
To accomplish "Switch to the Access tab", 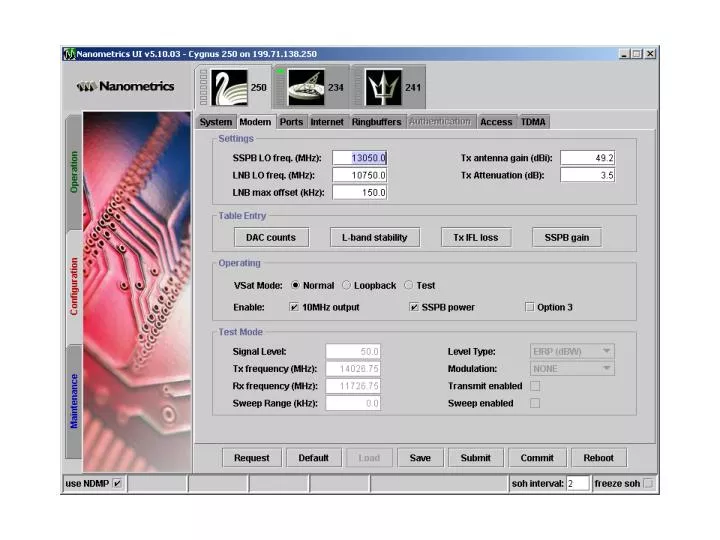I will (496, 122).
